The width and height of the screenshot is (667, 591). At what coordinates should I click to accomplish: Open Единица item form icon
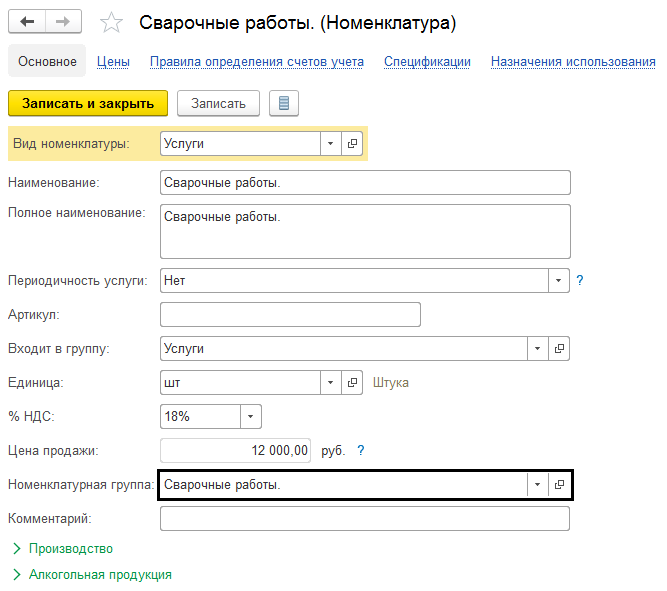click(x=352, y=383)
